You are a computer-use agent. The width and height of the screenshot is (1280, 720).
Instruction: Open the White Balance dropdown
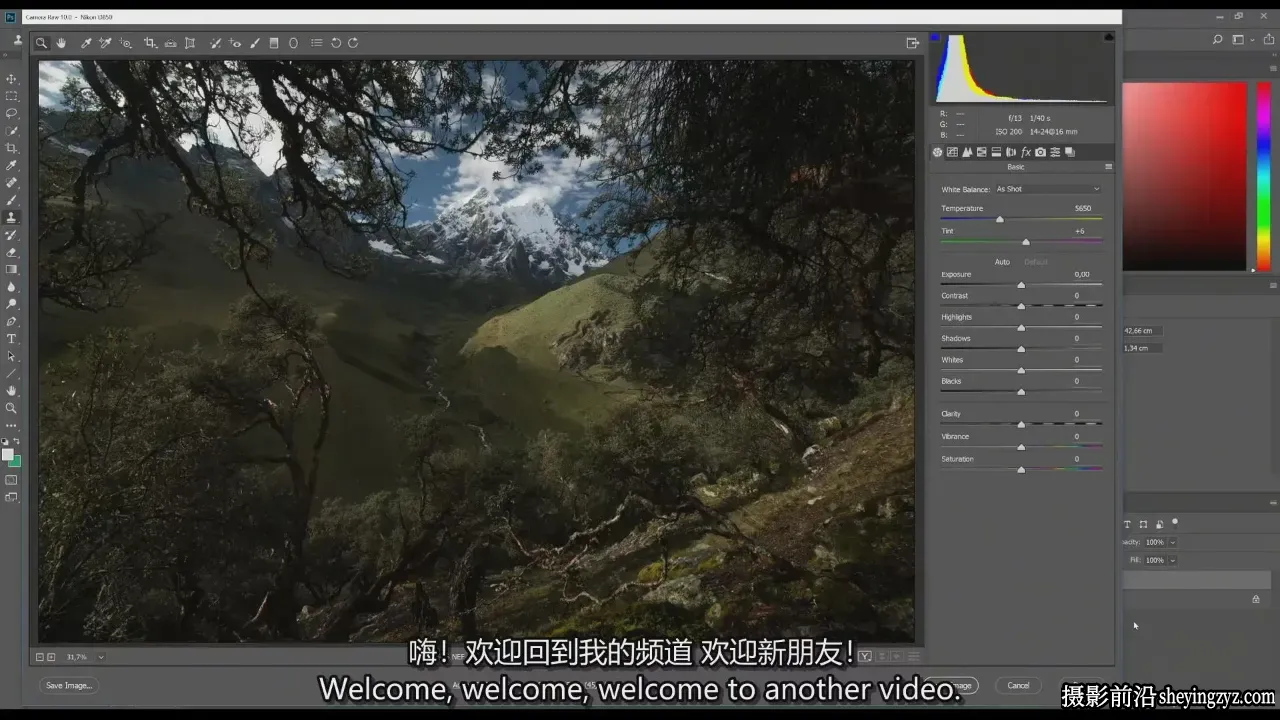(x=1047, y=189)
